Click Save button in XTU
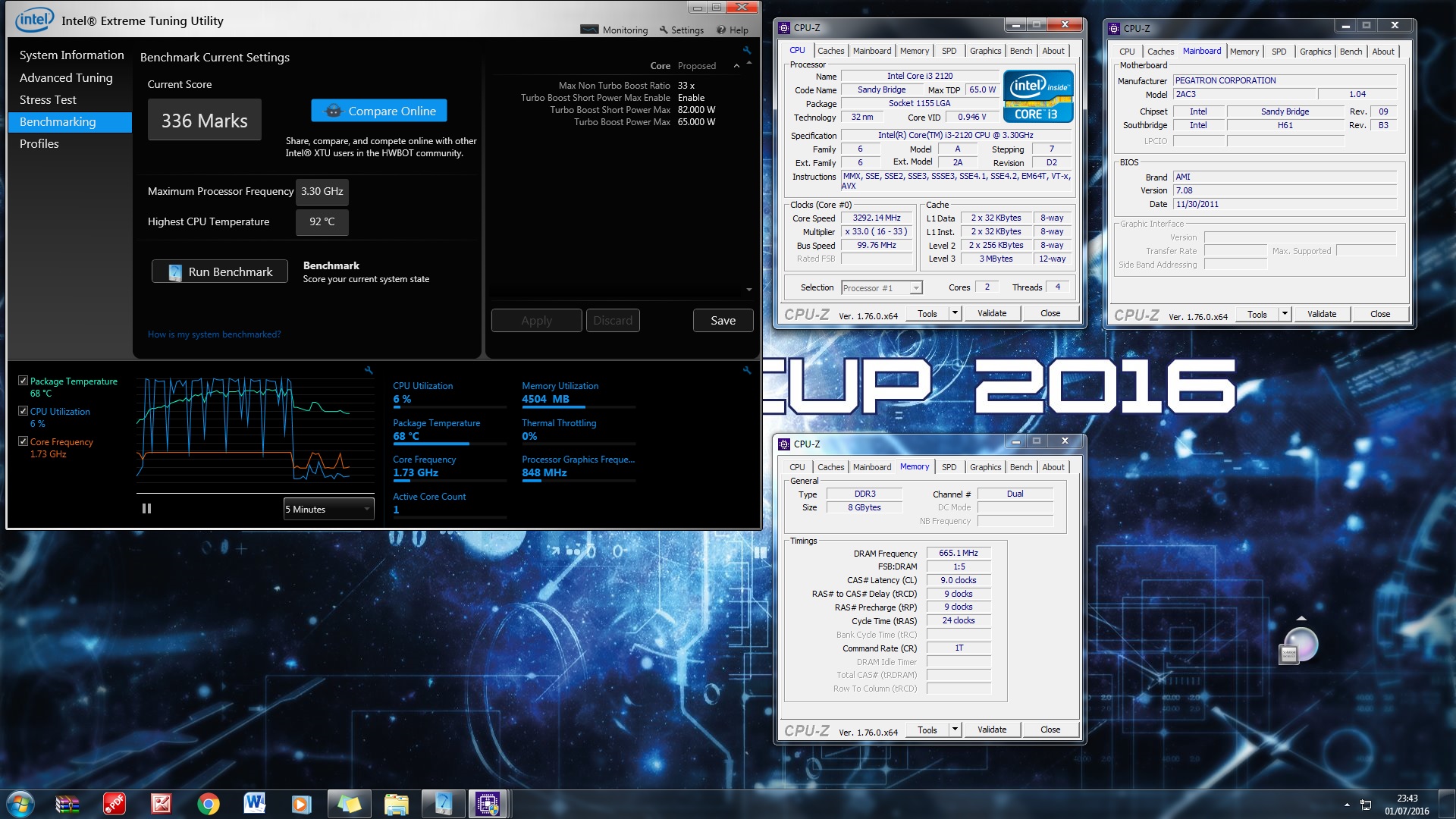This screenshot has height=819, width=1456. coord(723,321)
